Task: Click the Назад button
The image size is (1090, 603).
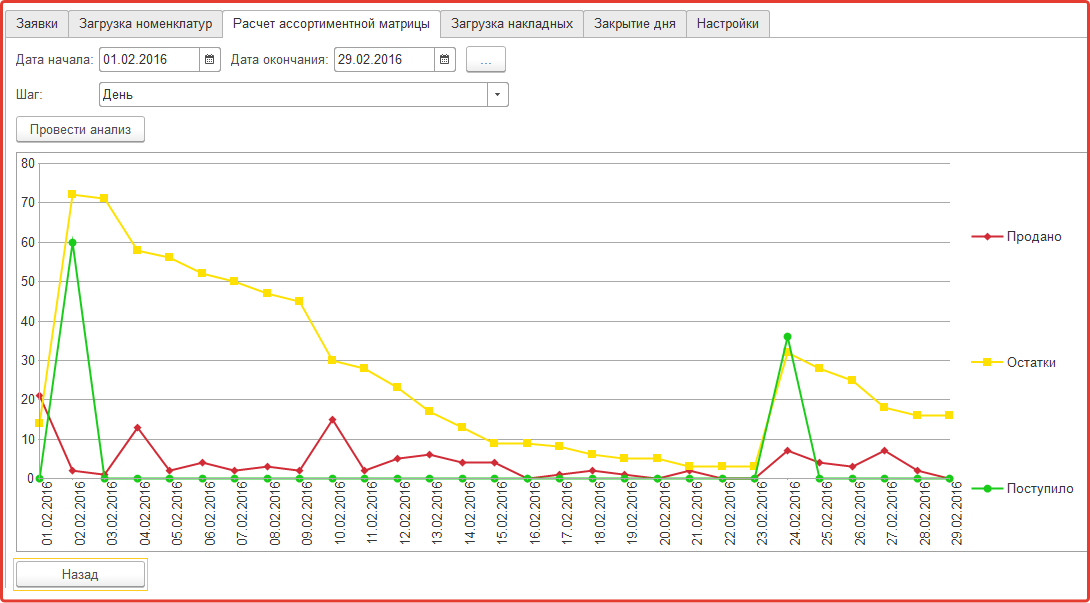Action: click(80, 574)
